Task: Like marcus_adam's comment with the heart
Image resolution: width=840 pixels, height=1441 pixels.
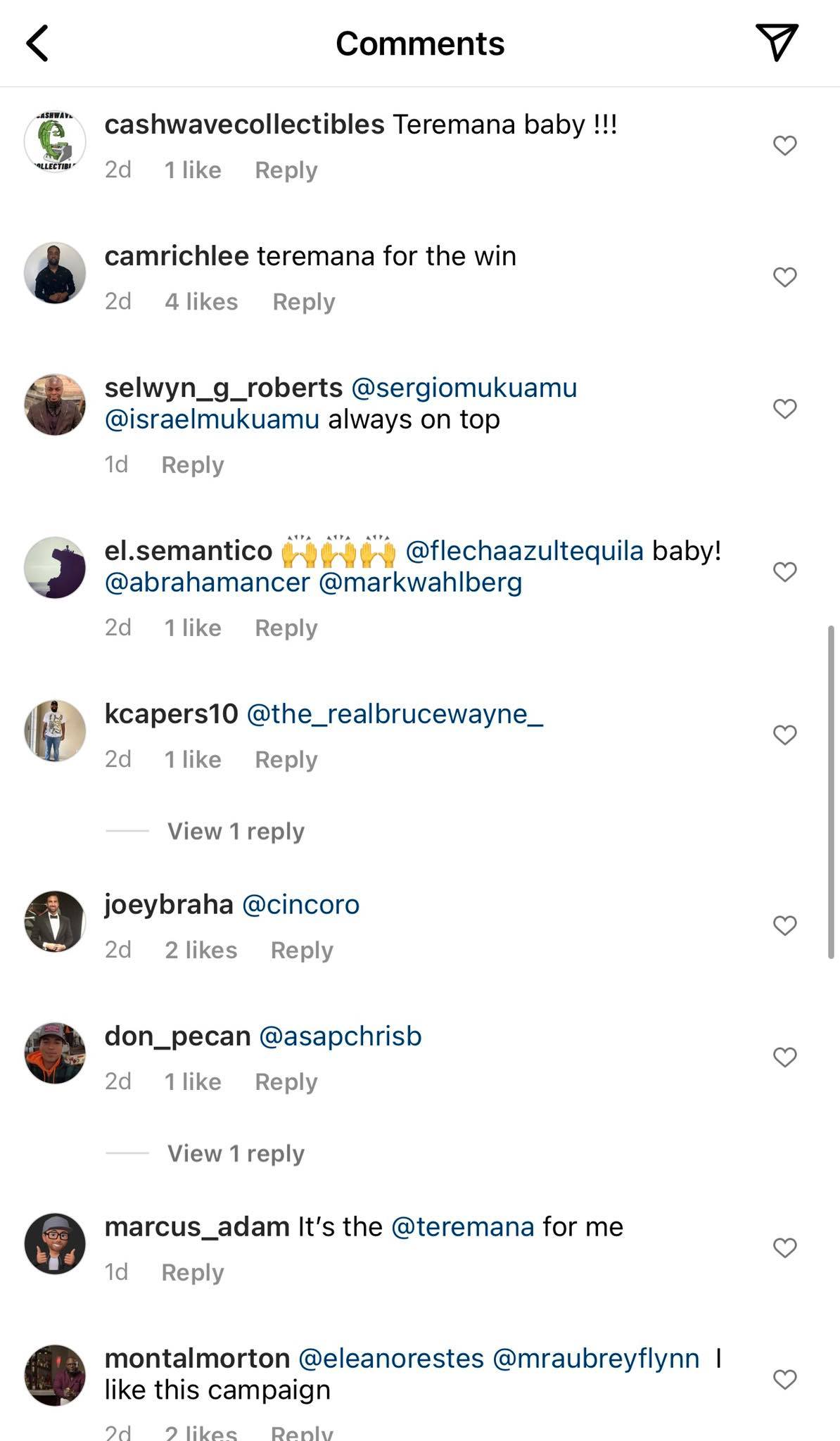Action: [x=784, y=1248]
